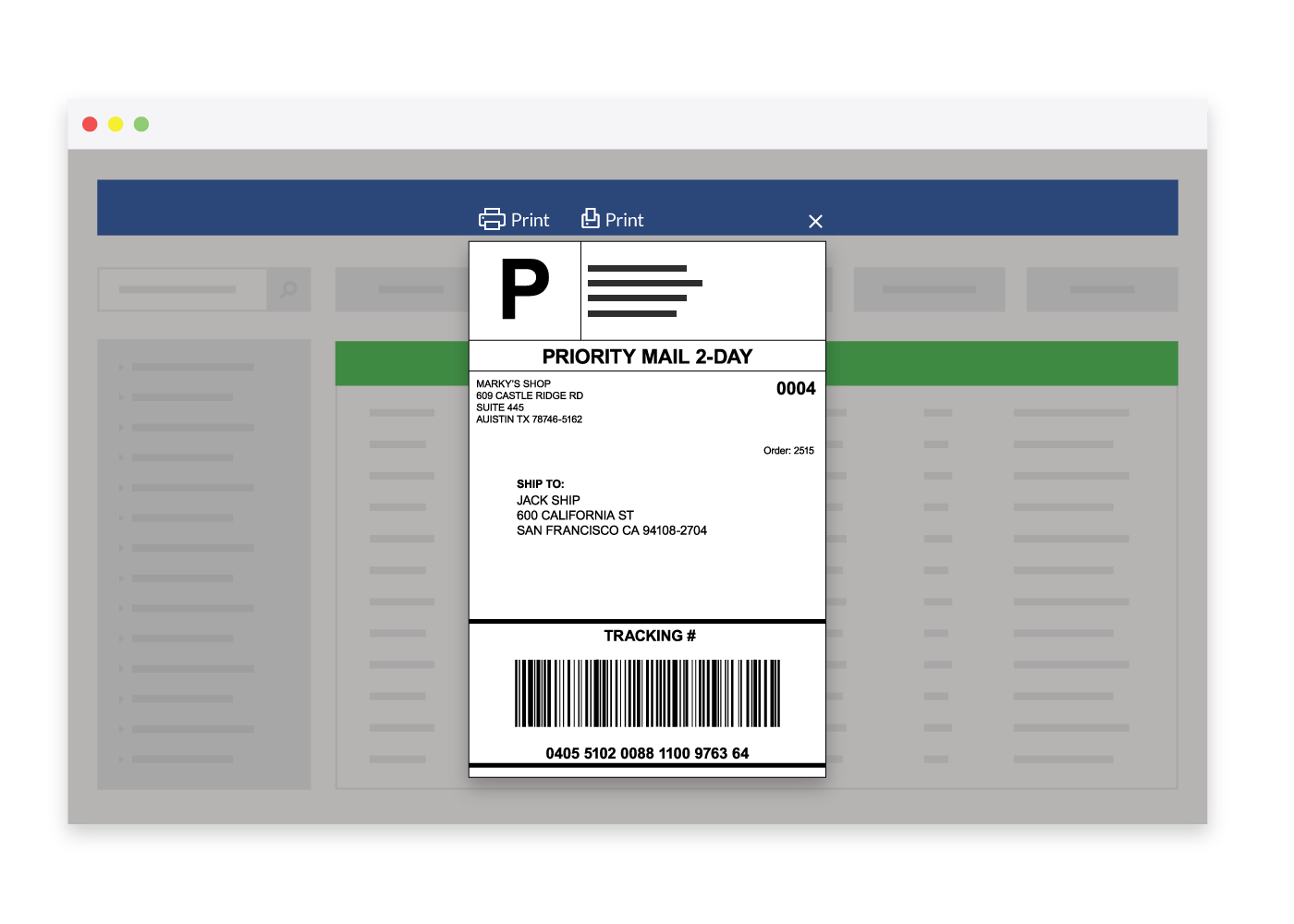Click the large P priority mail logo
The image size is (1294, 924).
pos(525,290)
